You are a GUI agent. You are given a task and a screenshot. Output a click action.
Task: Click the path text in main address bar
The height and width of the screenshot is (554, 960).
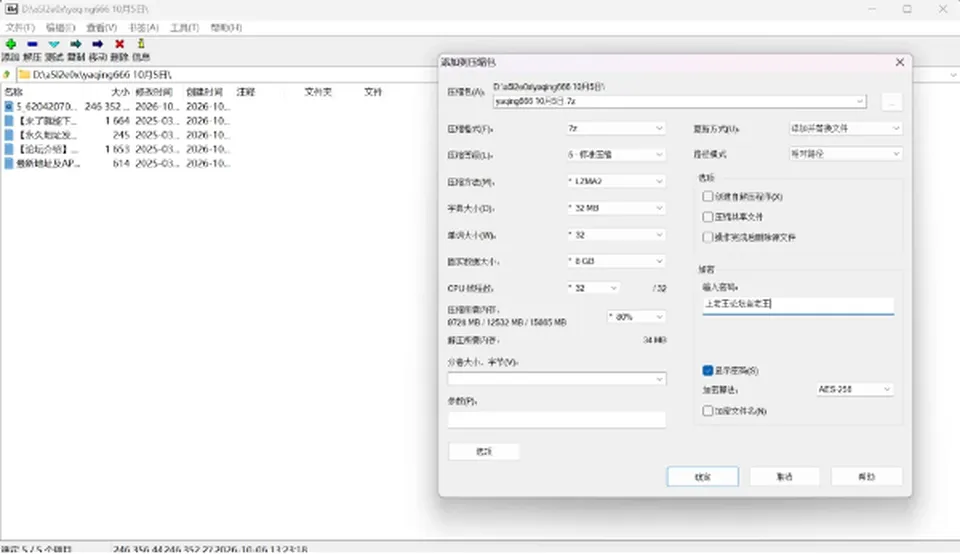coord(102,75)
